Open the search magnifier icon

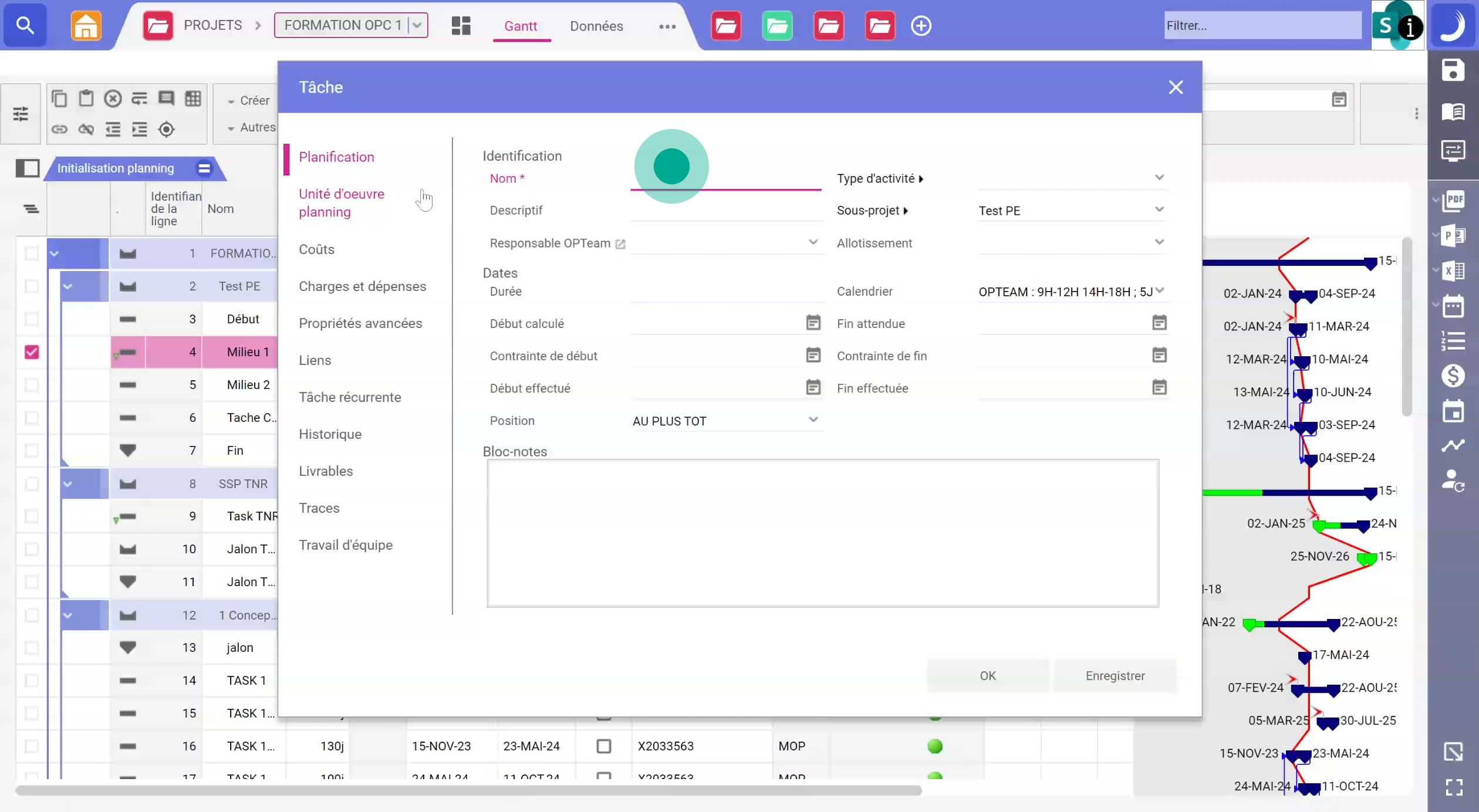[25, 25]
